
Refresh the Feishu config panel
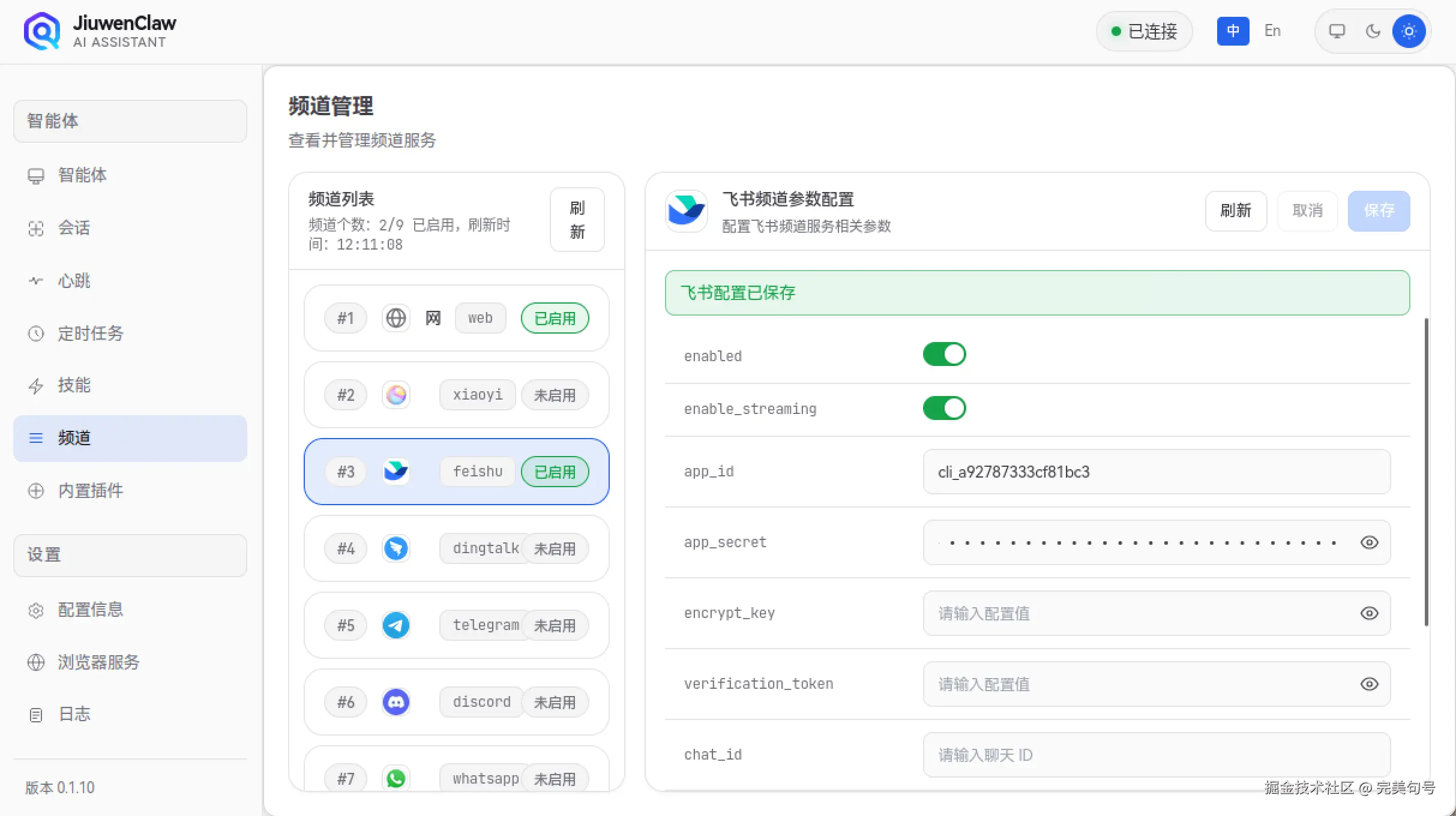(1236, 211)
